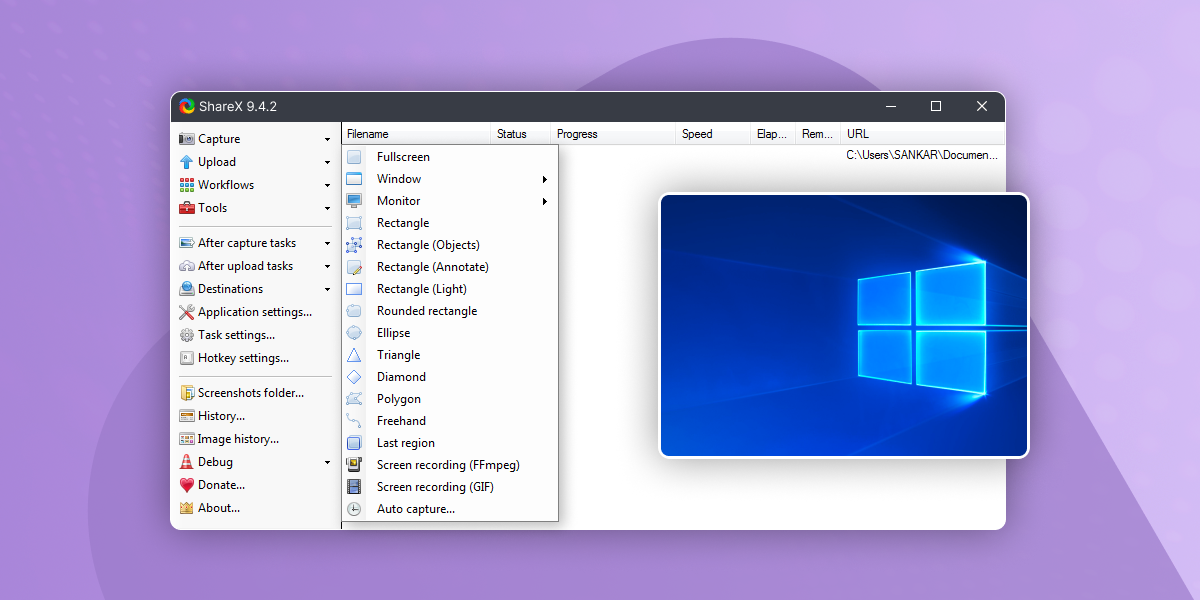Open the Screenshots folder... button
Viewport: 1200px width, 600px height.
point(242,393)
